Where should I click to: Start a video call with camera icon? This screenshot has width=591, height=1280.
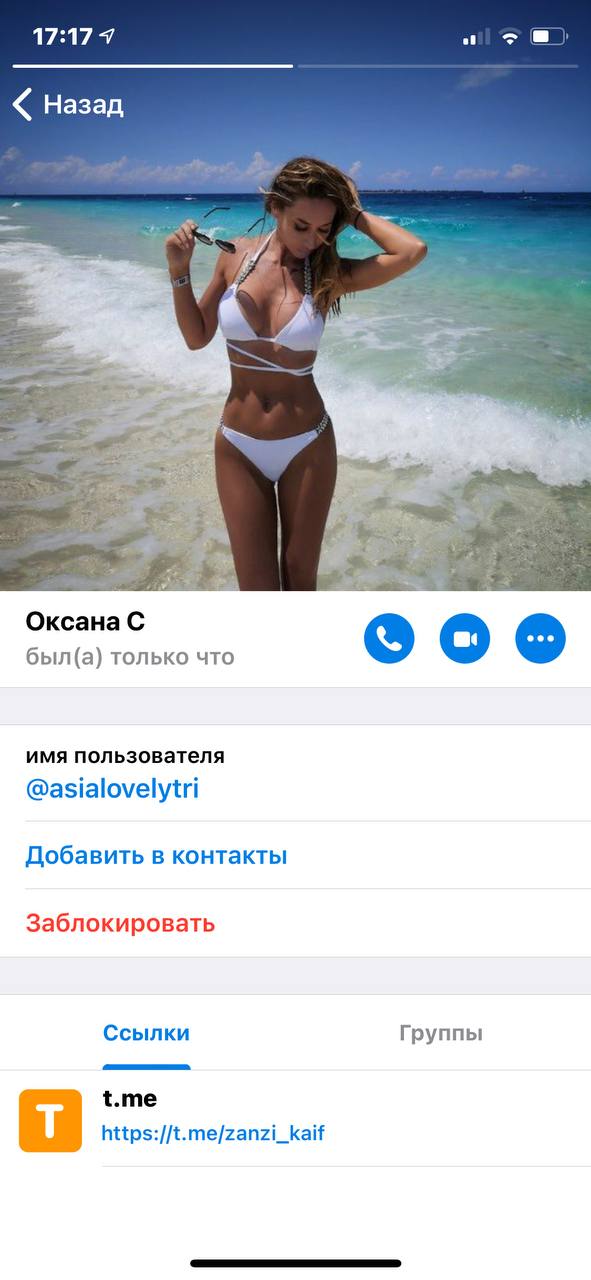[x=465, y=638]
